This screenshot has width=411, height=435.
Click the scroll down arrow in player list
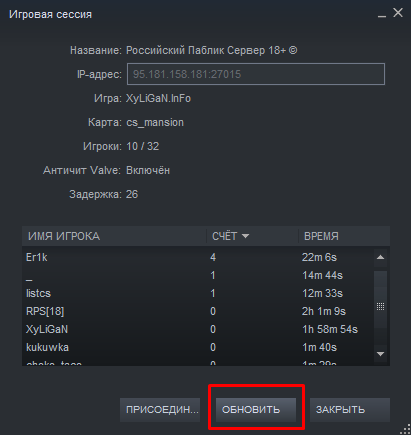380,354
